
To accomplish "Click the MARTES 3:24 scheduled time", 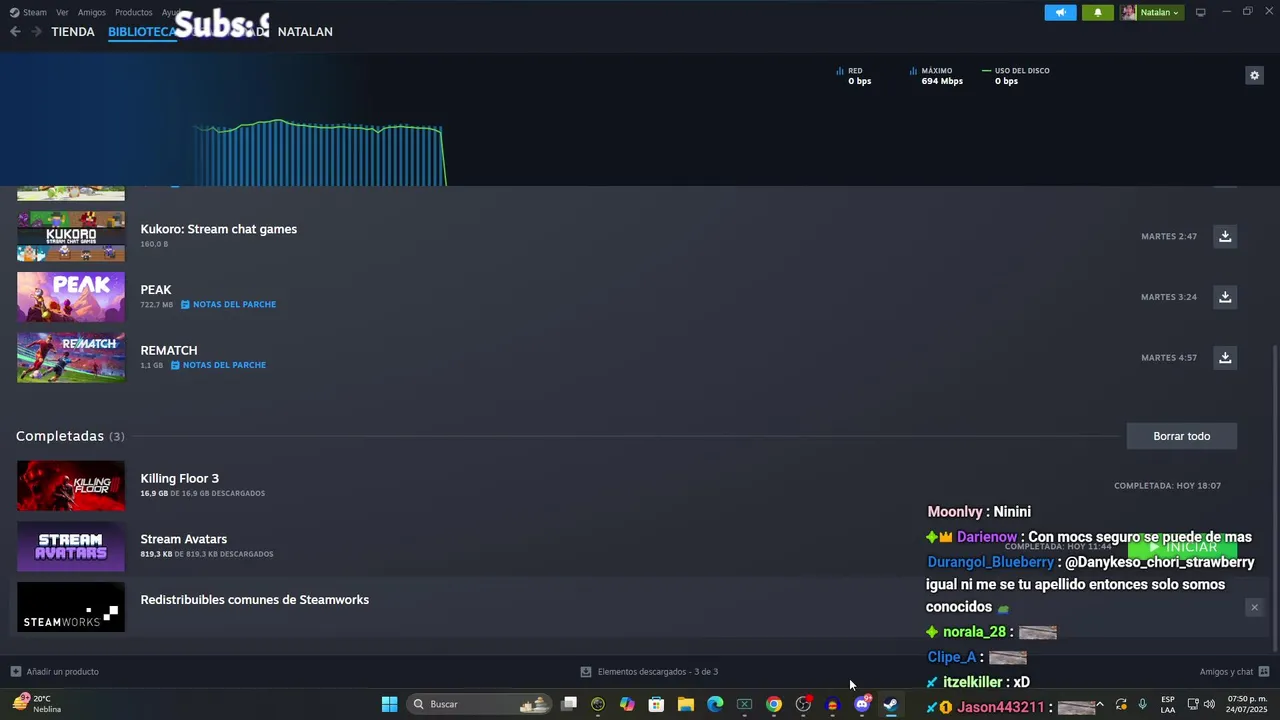I will (x=1169, y=297).
